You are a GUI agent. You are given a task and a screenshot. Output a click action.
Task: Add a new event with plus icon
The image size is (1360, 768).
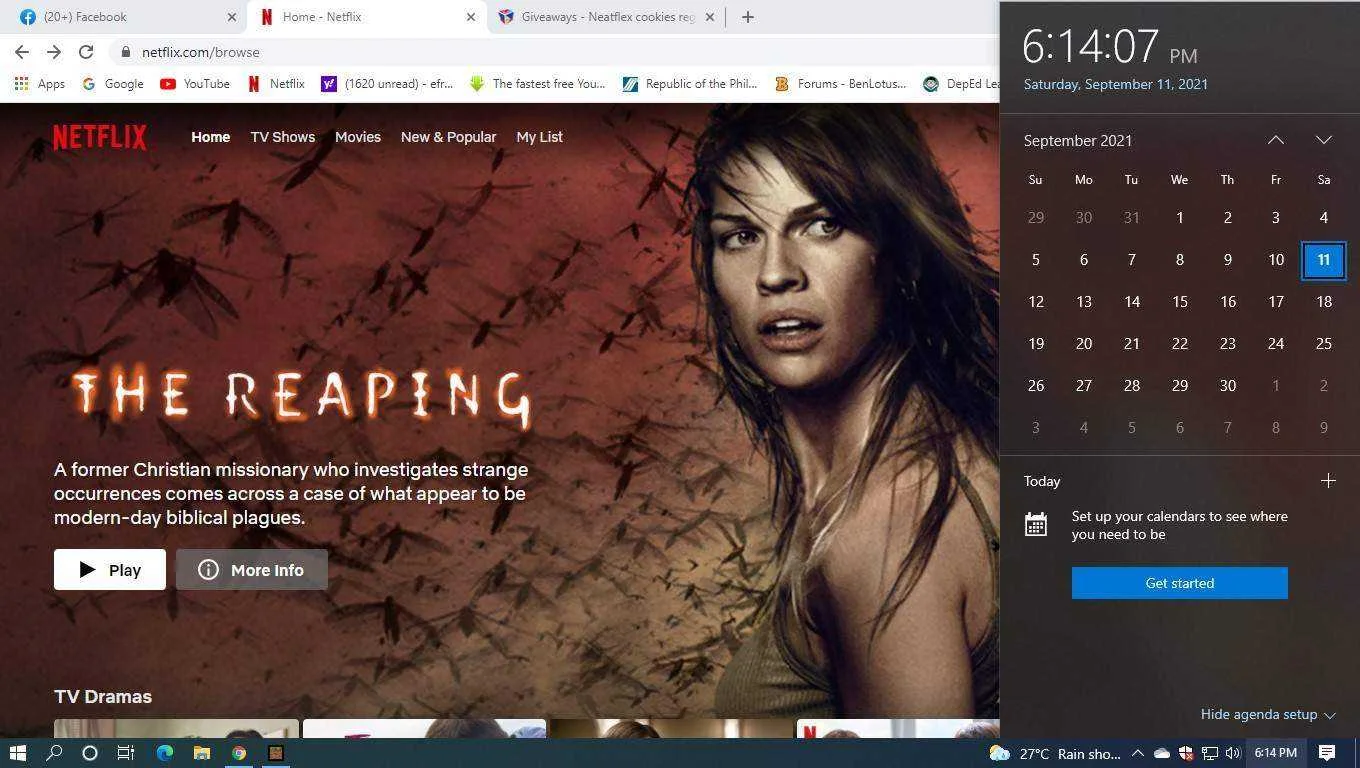pos(1328,481)
